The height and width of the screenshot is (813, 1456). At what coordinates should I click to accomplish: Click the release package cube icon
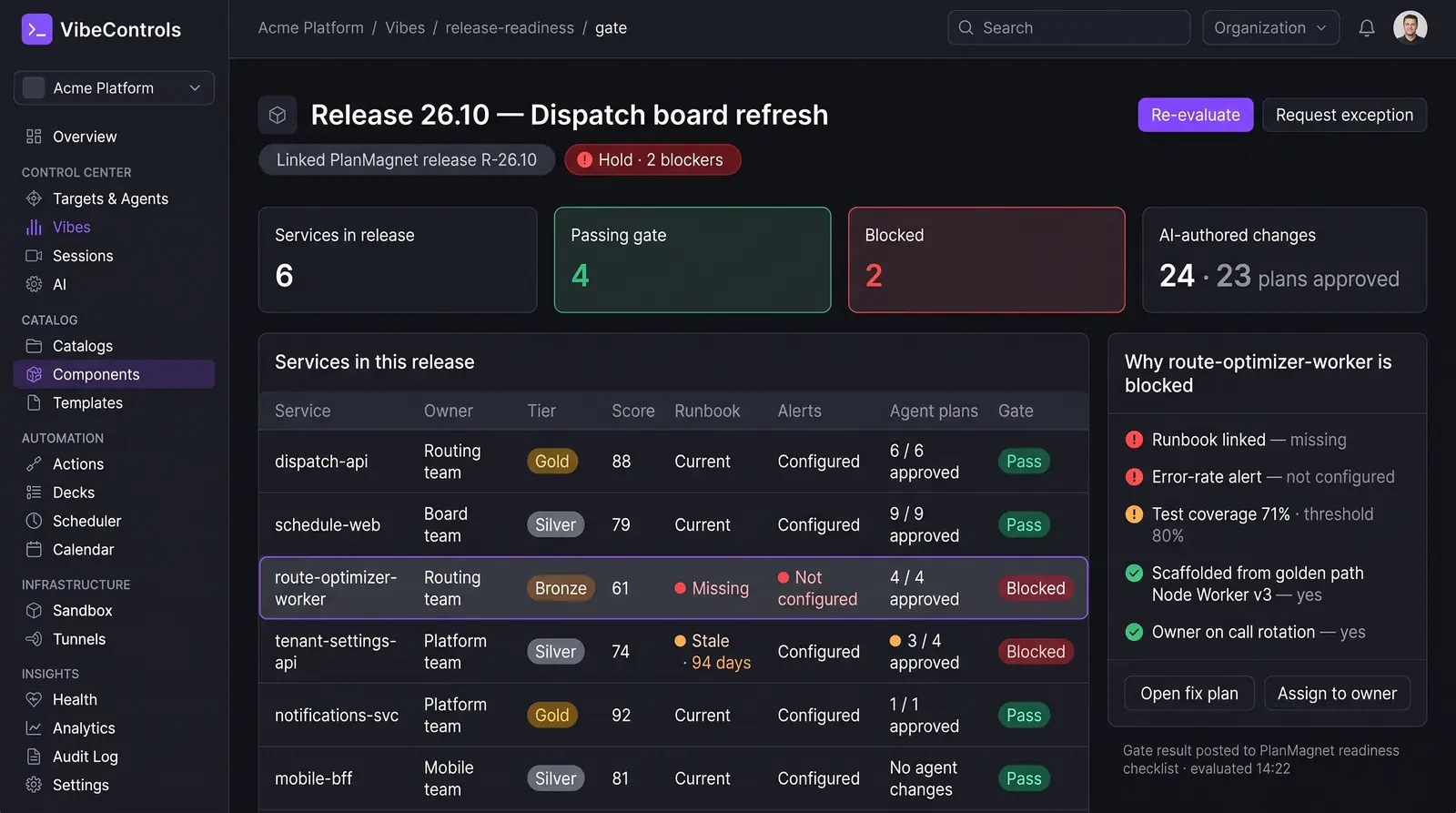coord(278,115)
